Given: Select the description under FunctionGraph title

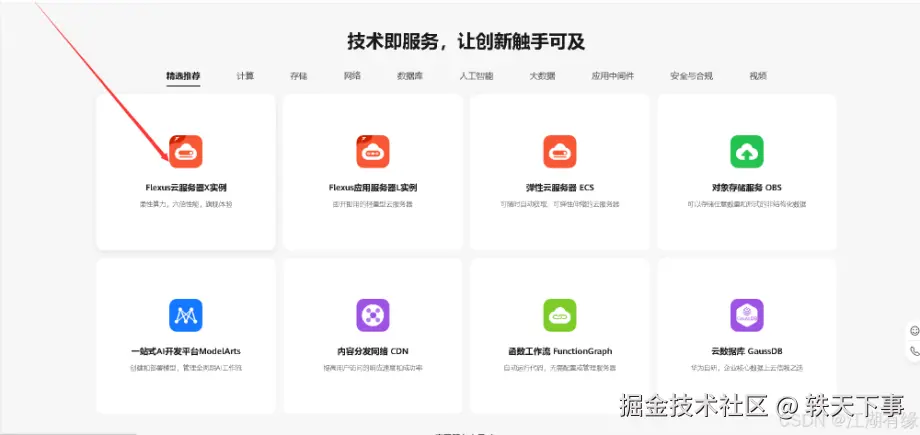Looking at the screenshot, I should click(x=560, y=368).
